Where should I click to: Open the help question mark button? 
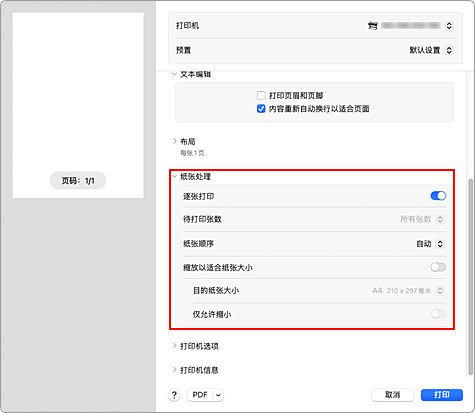pos(174,395)
